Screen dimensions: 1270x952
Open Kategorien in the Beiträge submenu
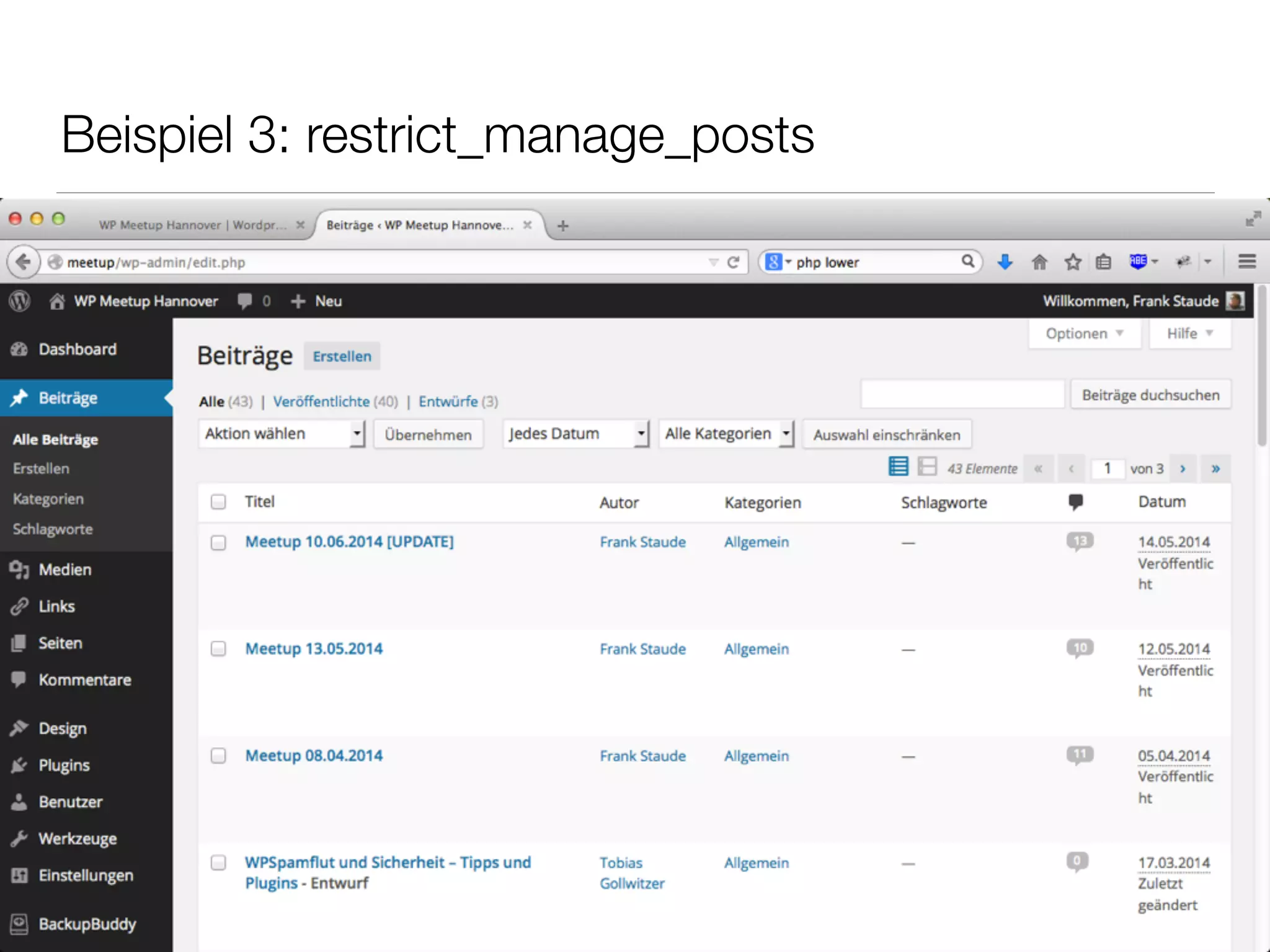tap(48, 499)
